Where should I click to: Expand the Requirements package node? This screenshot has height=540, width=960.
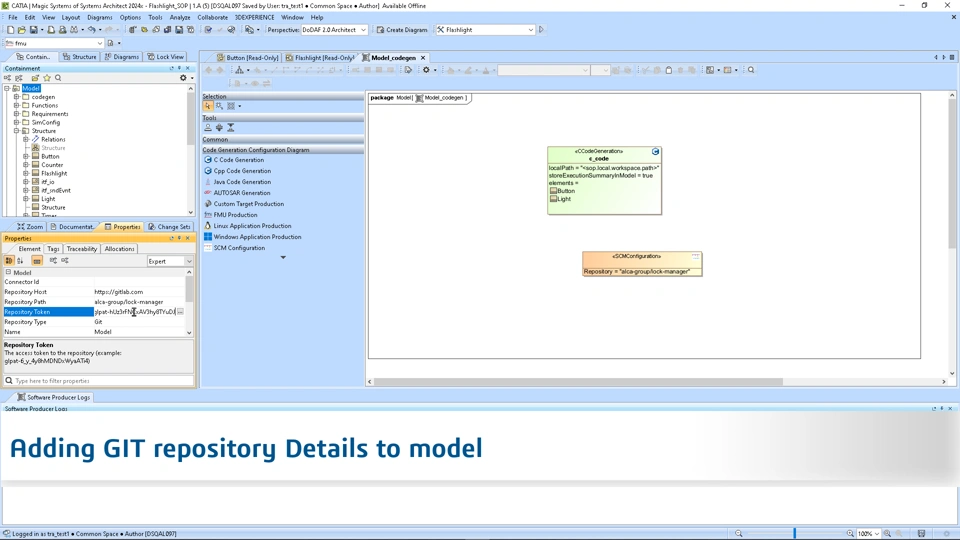click(x=17, y=114)
